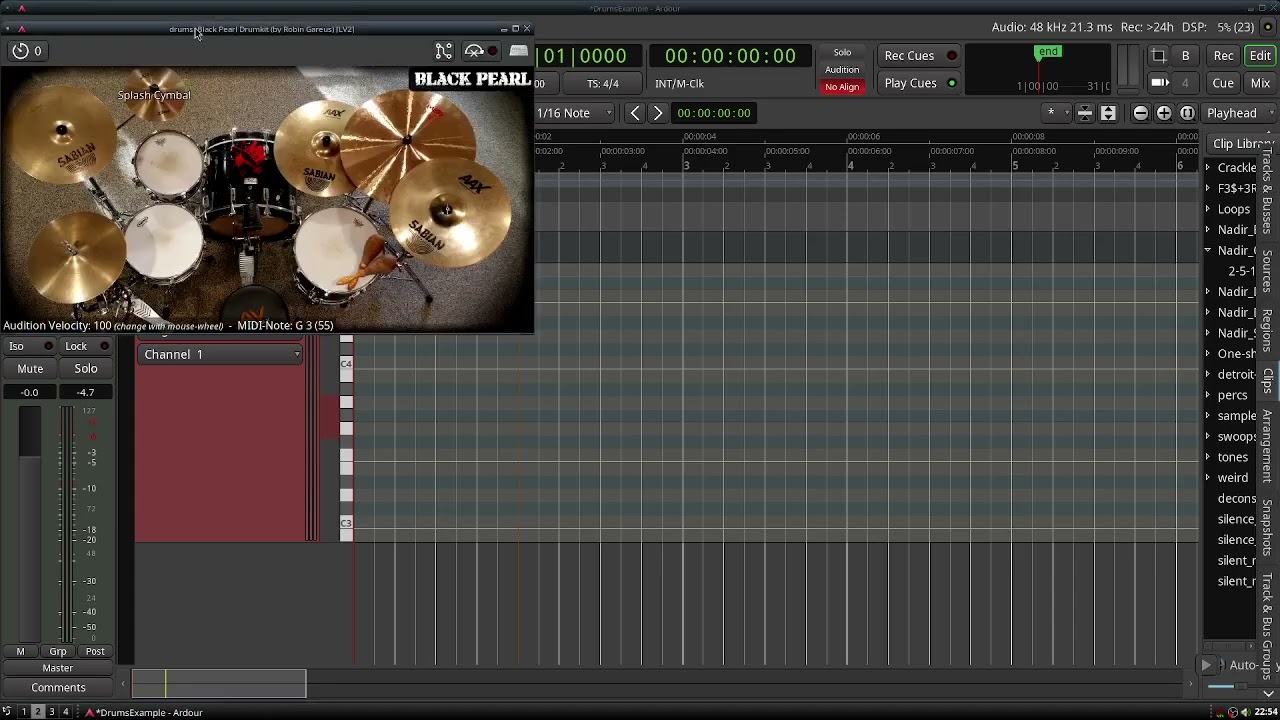Open the Arrangement sidebar tab
Viewport: 1280px width, 720px height.
(1268, 446)
